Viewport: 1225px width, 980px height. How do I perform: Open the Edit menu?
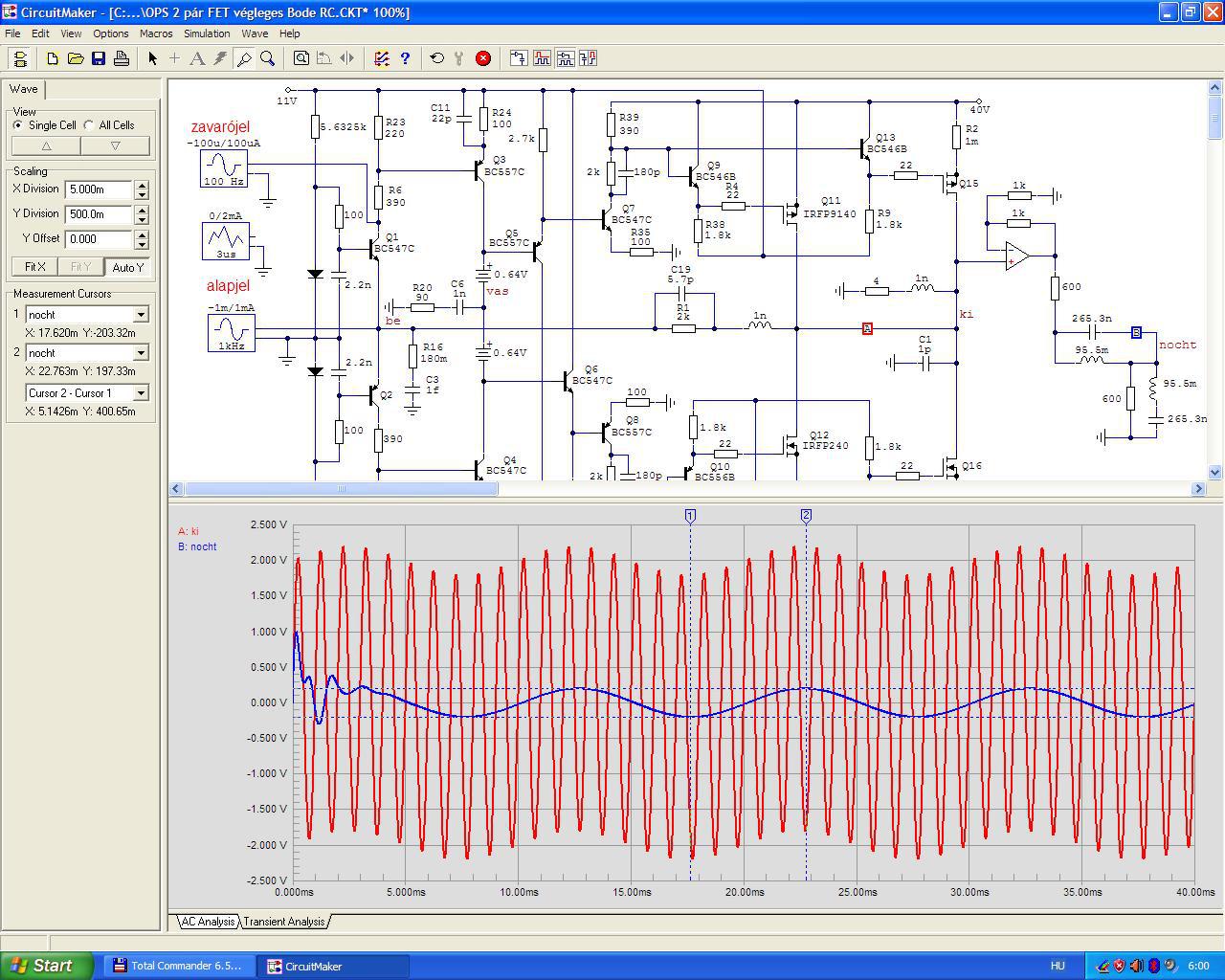click(x=40, y=33)
